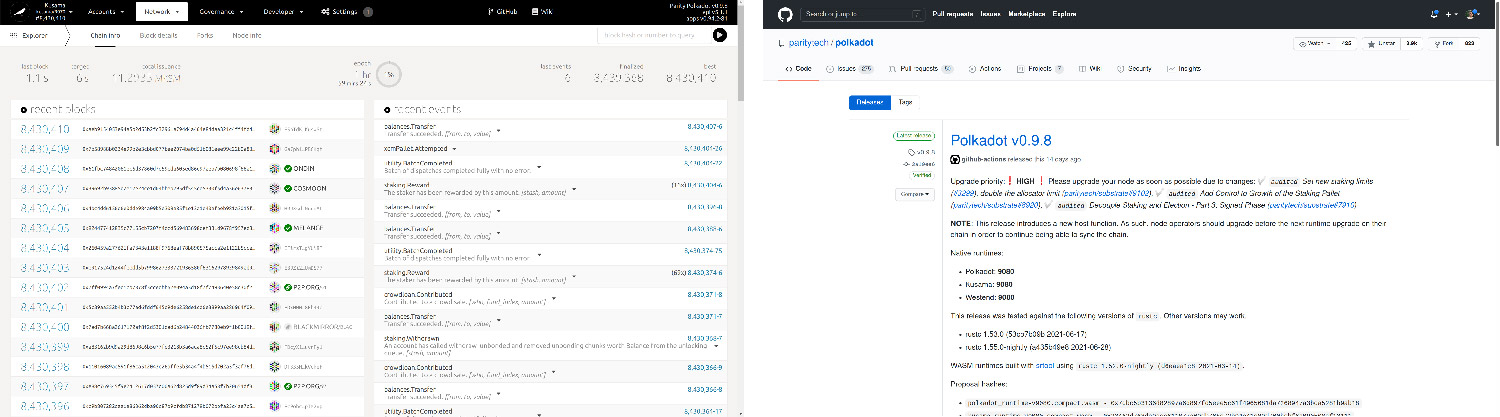
Task: Click Settings notification badge
Action: coord(368,12)
